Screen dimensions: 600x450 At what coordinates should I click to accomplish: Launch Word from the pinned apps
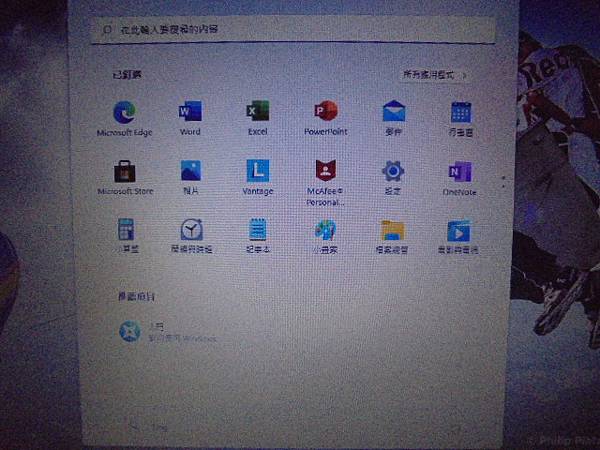click(190, 117)
